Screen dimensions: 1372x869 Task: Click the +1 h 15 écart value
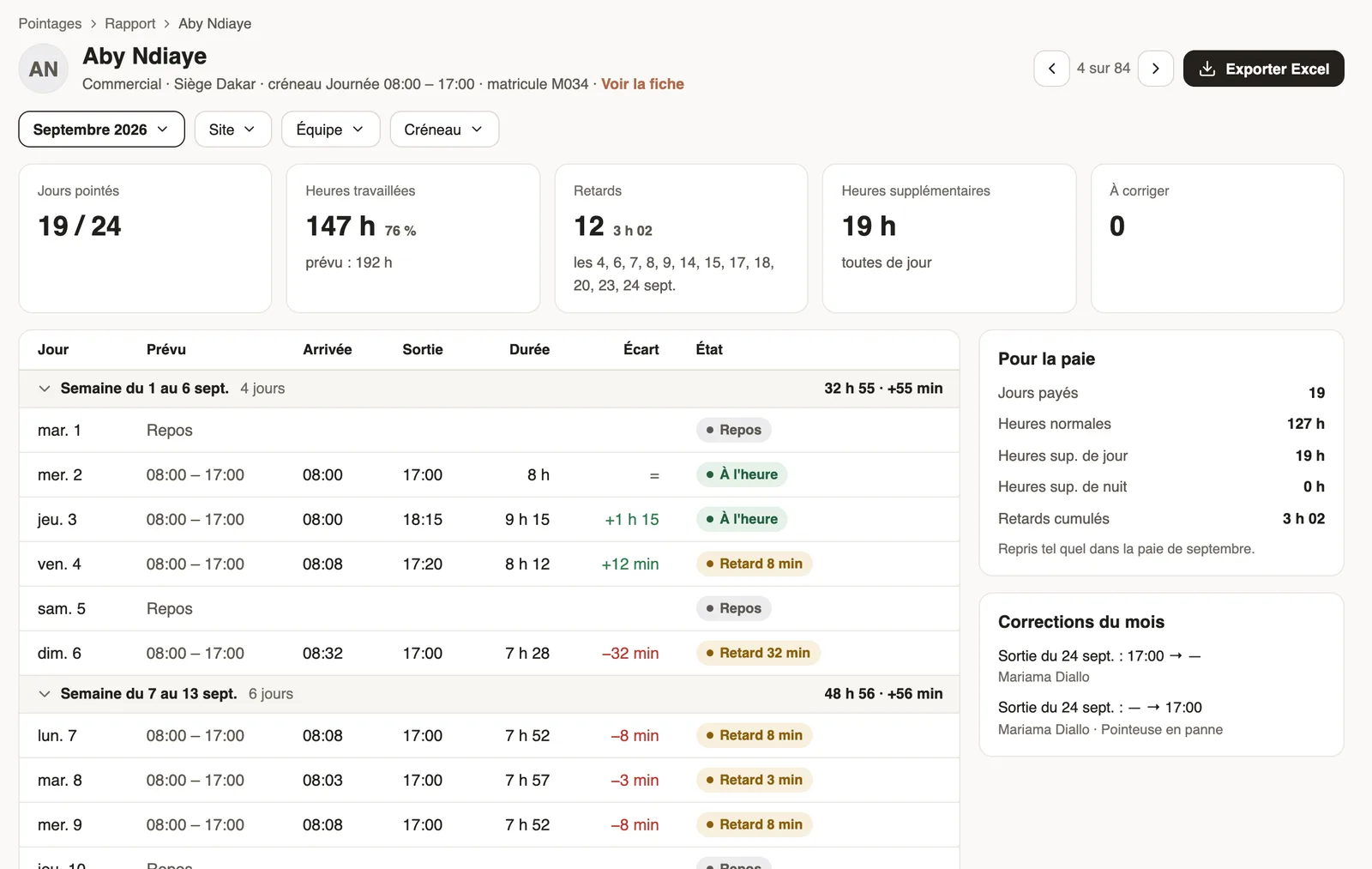[632, 520]
